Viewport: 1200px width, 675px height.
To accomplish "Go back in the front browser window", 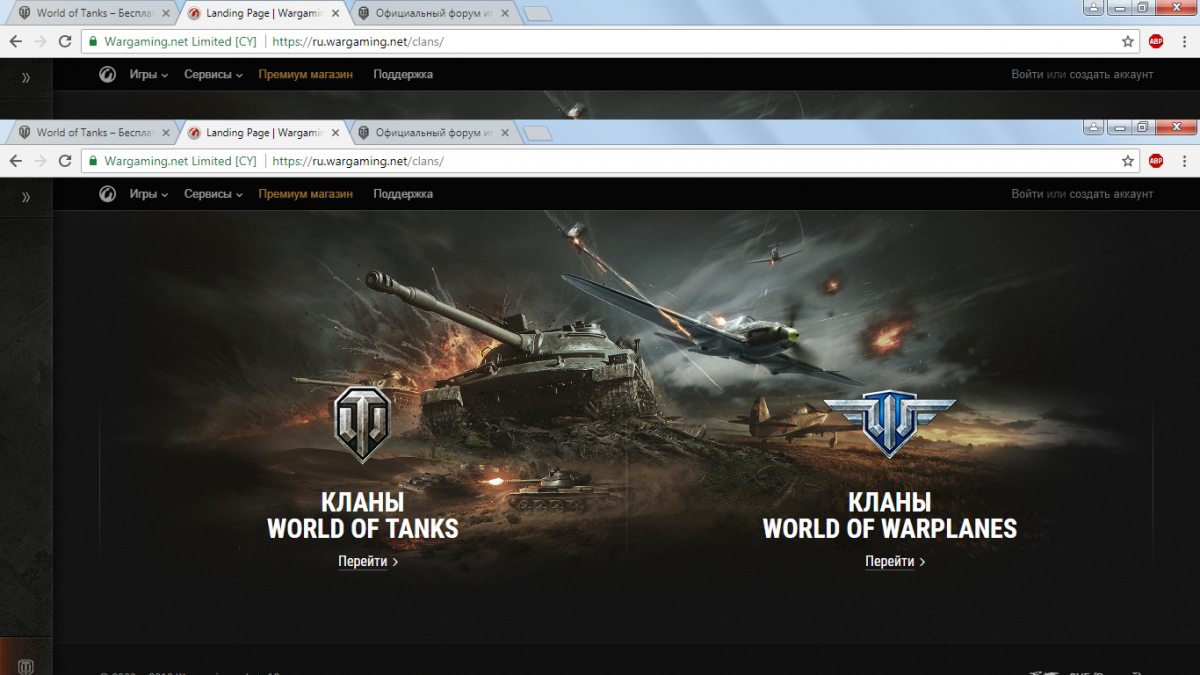I will pos(15,161).
